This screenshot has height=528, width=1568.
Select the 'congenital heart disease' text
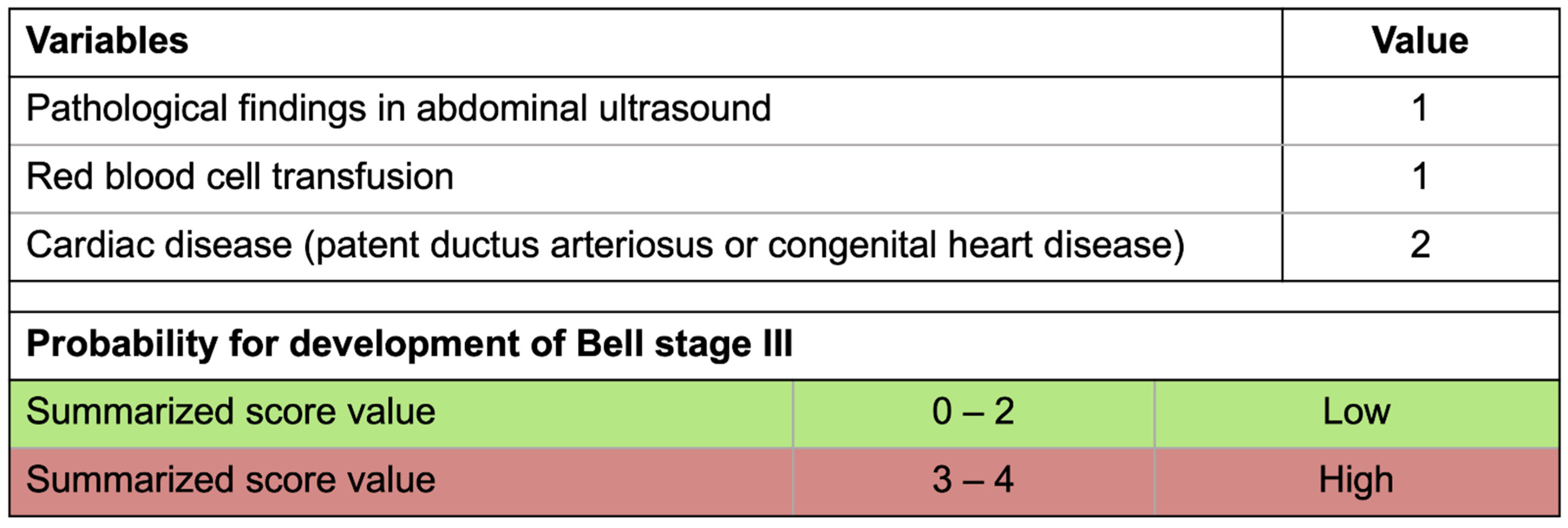click(968, 245)
